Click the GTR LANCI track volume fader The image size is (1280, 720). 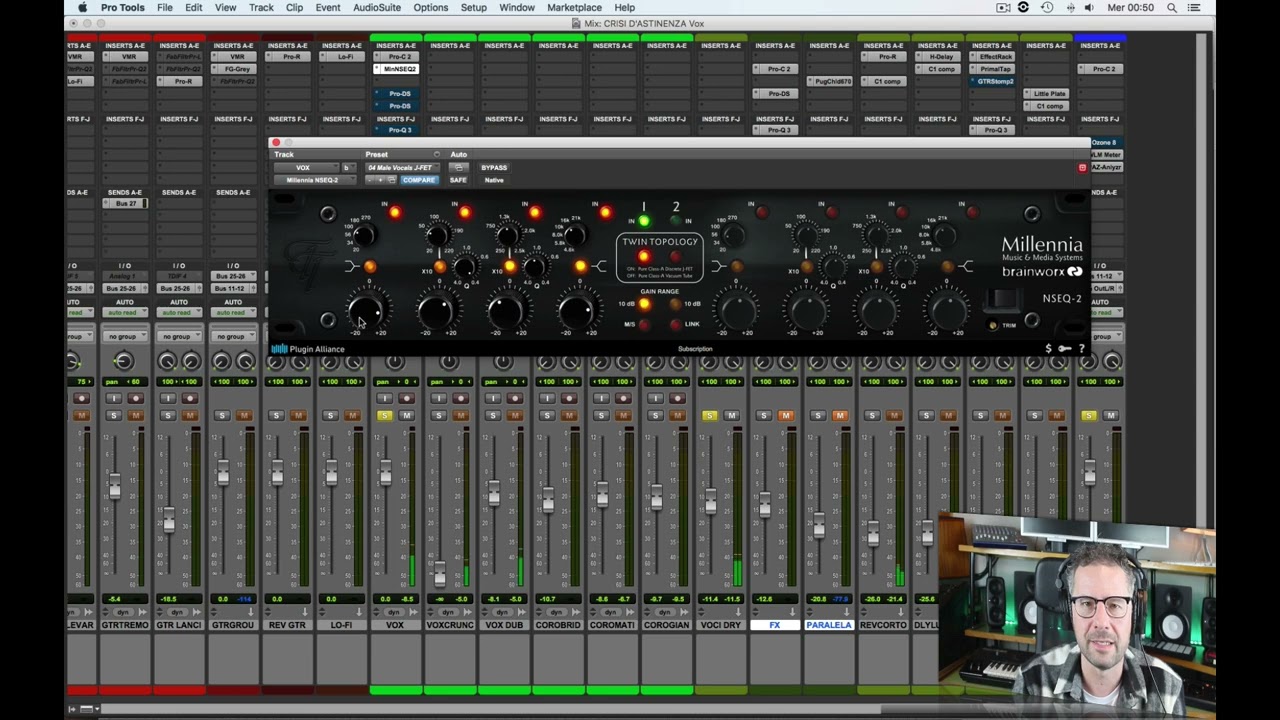tap(169, 521)
